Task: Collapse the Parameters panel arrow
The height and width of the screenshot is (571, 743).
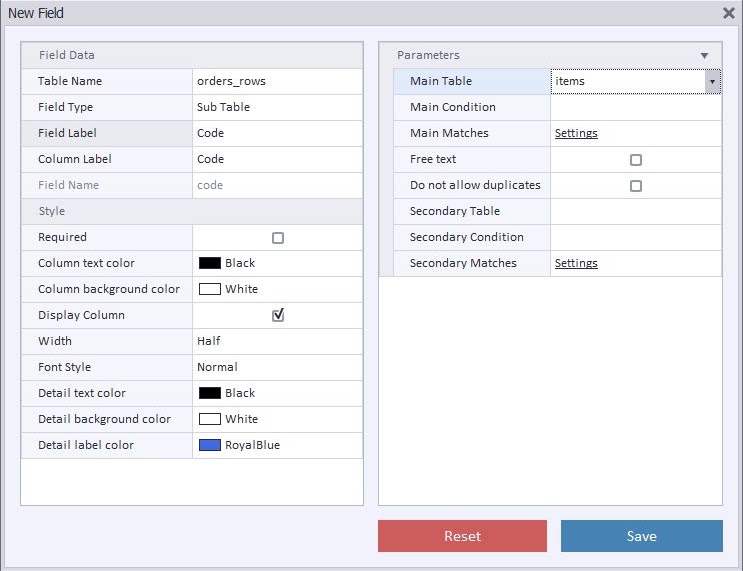Action: click(704, 55)
